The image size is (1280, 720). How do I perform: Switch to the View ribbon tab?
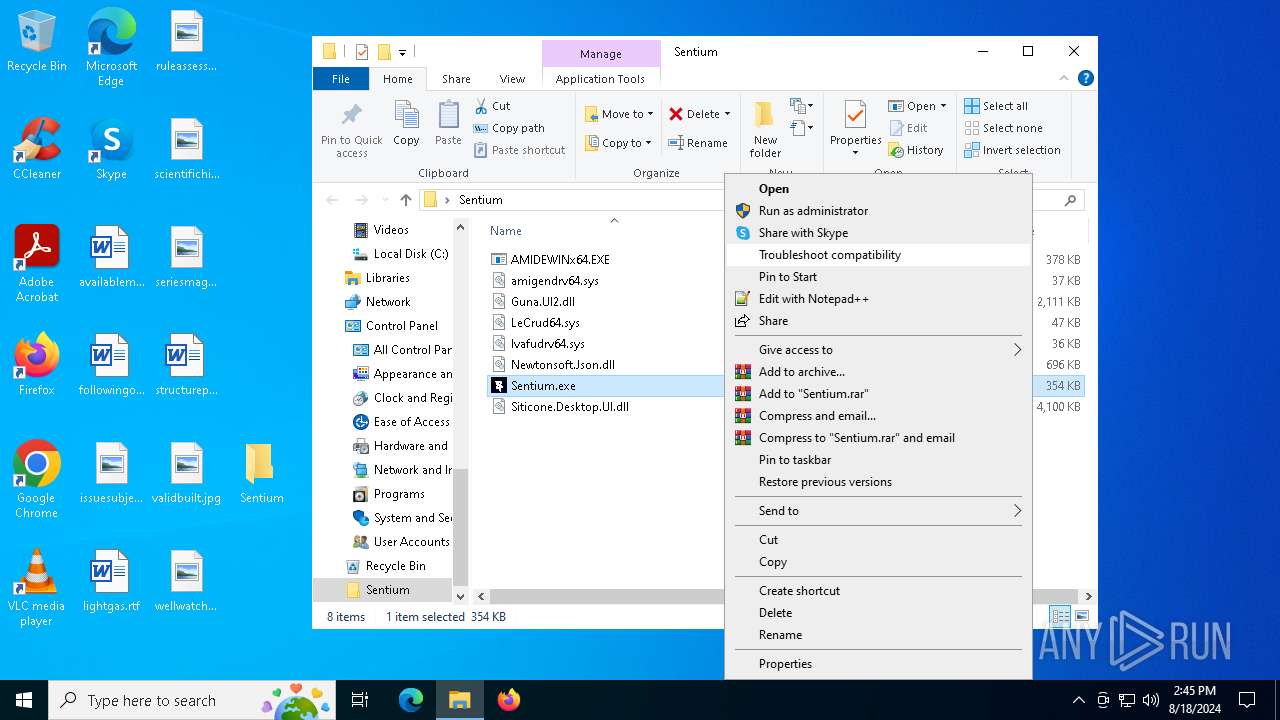pos(512,79)
